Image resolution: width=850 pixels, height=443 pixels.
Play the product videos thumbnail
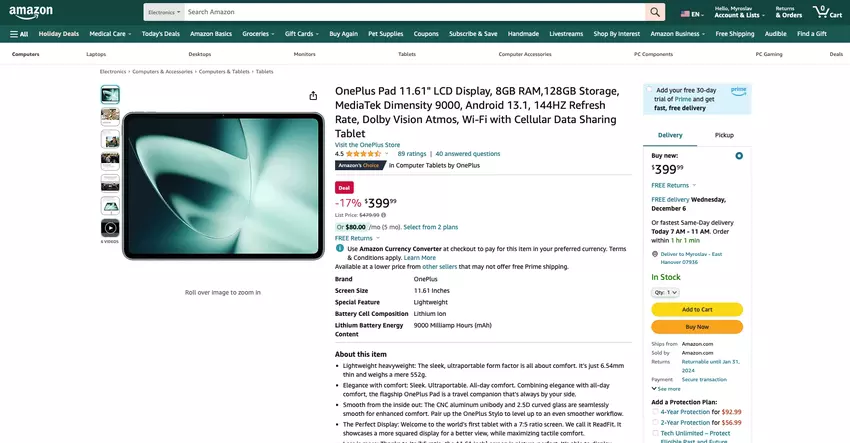click(x=110, y=228)
